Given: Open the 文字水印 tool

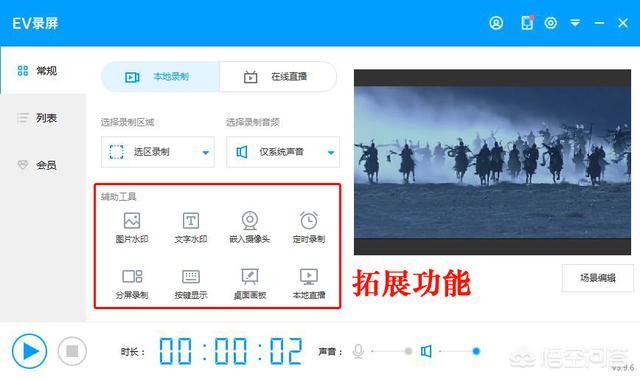Looking at the screenshot, I should pos(191,228).
